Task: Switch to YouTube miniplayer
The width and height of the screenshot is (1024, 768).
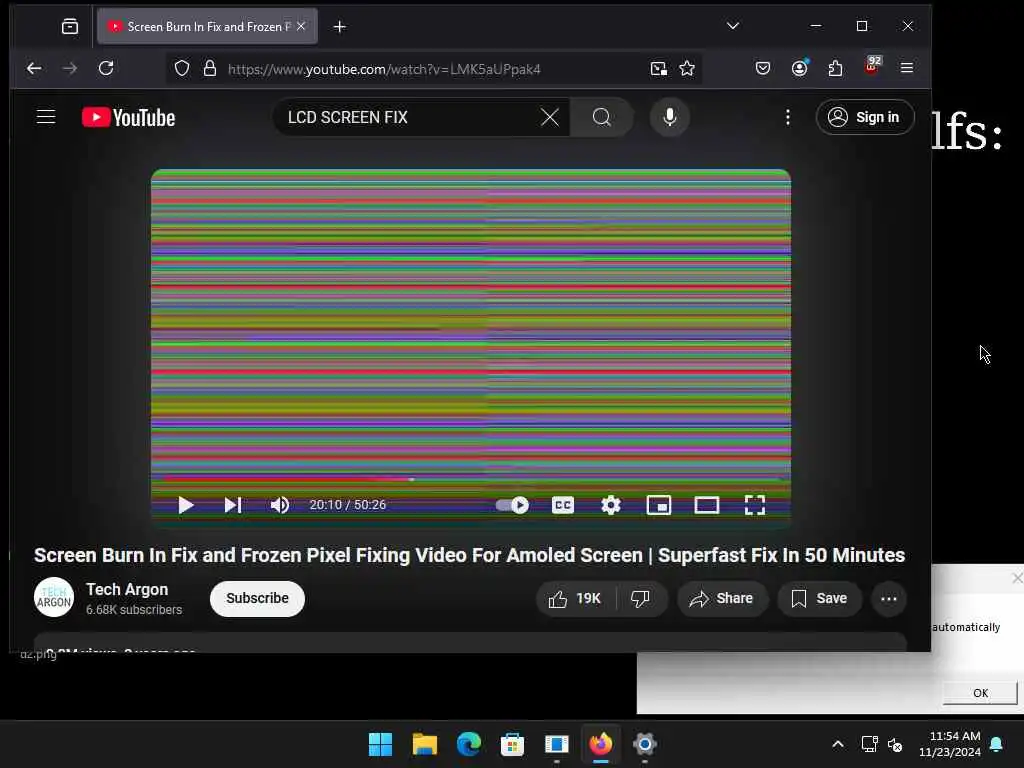Action: coord(659,505)
